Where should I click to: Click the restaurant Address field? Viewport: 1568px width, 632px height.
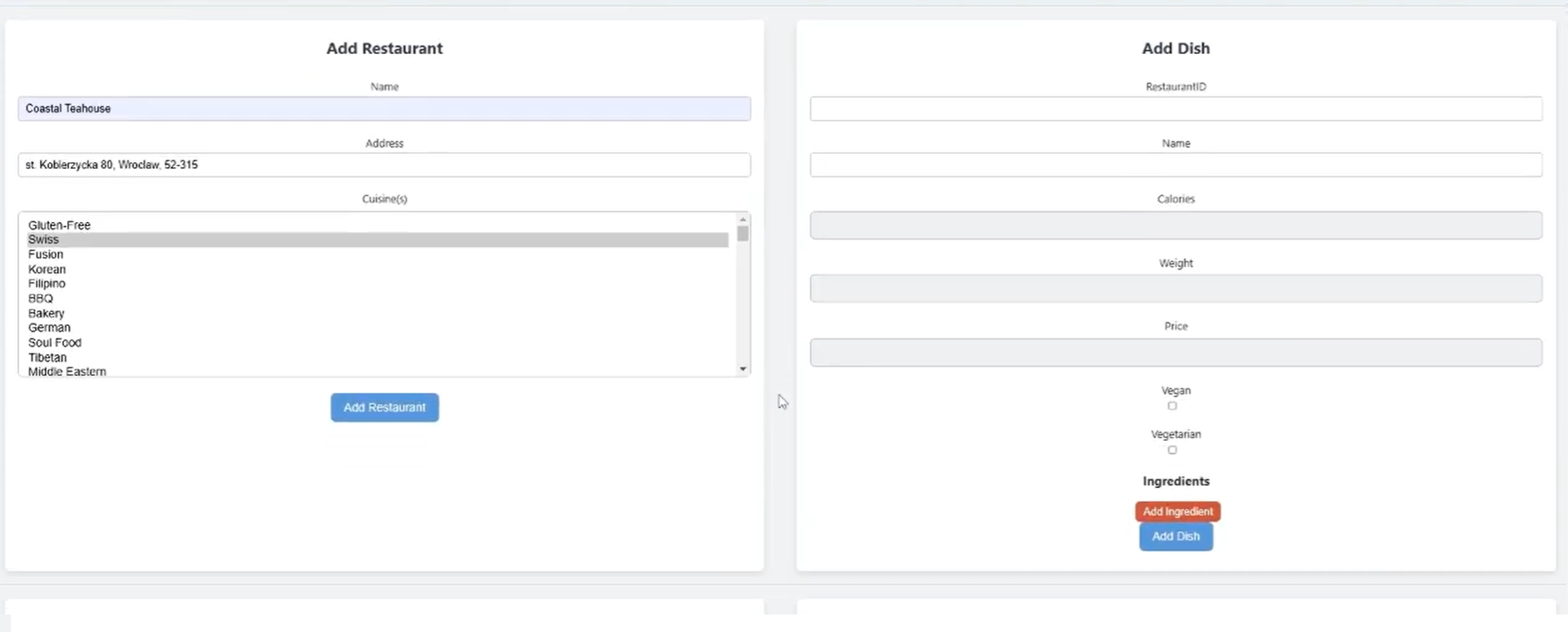384,165
